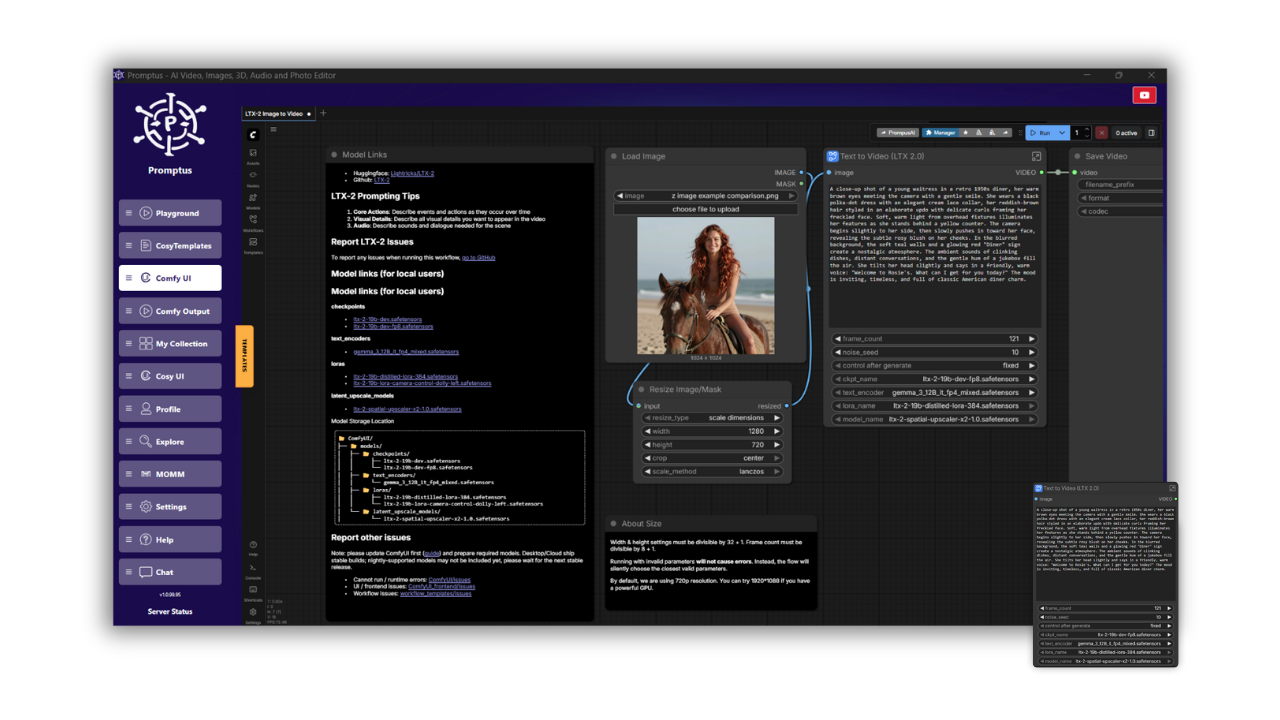Click the red cancel run X button
This screenshot has width=1280, height=720.
tap(1101, 133)
